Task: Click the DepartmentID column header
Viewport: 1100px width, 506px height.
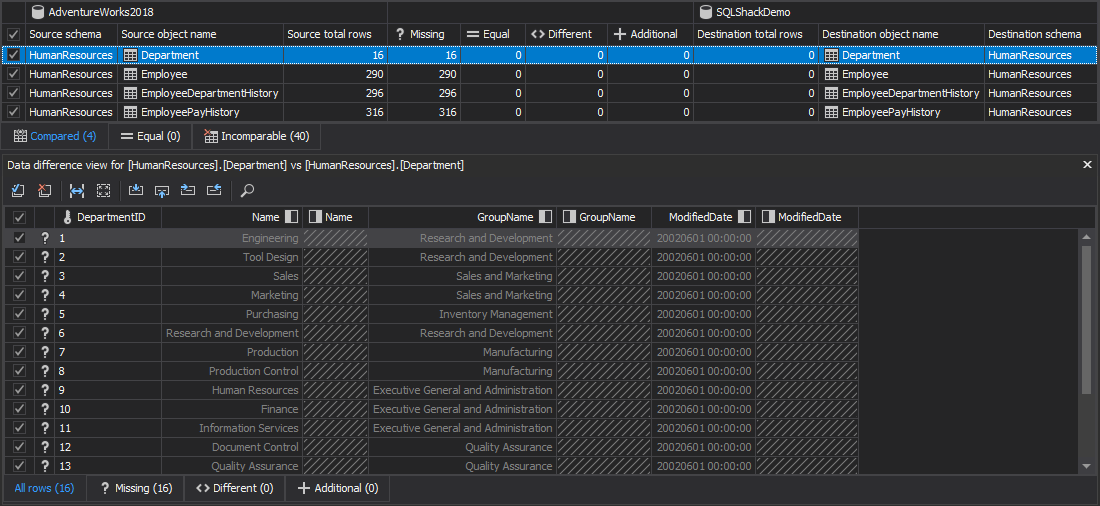Action: [110, 217]
